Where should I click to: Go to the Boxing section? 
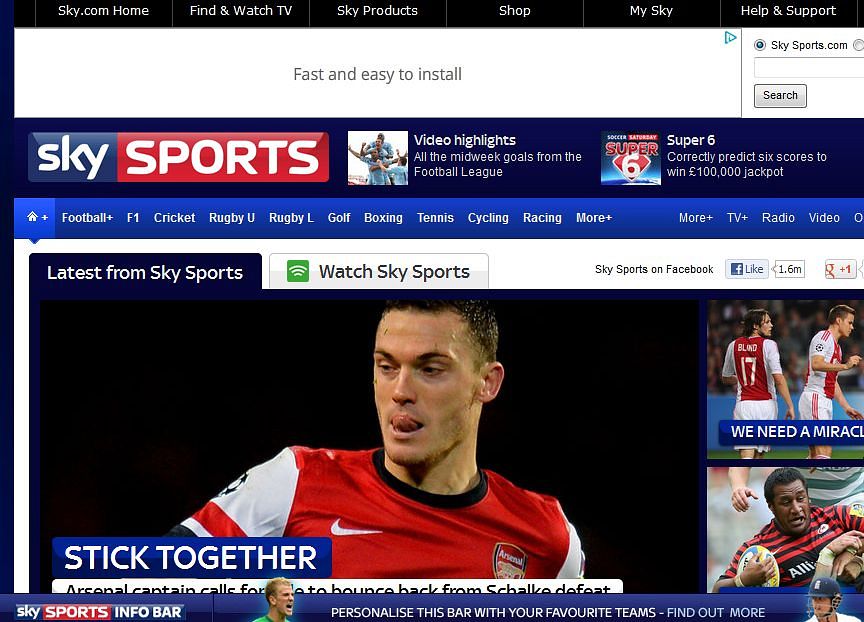[383, 218]
